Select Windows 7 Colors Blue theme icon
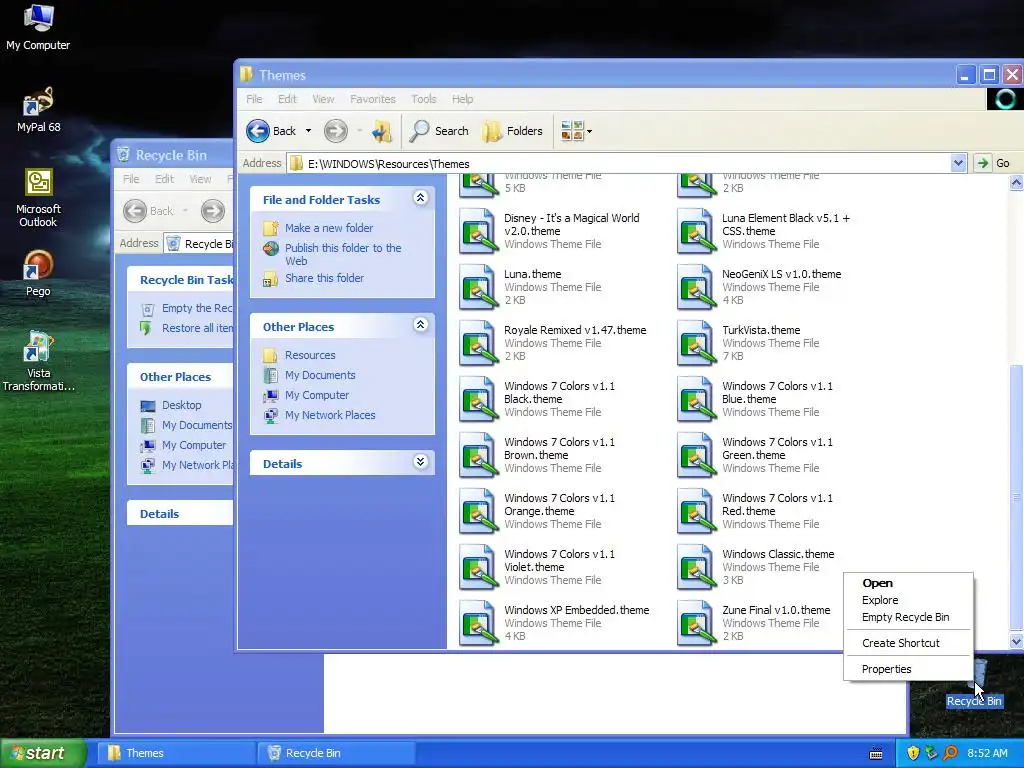Screen dimensions: 1024x768 (696, 399)
